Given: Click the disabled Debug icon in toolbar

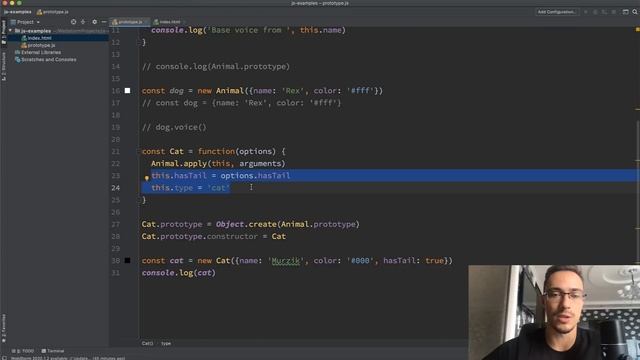Looking at the screenshot, I should tap(595, 12).
